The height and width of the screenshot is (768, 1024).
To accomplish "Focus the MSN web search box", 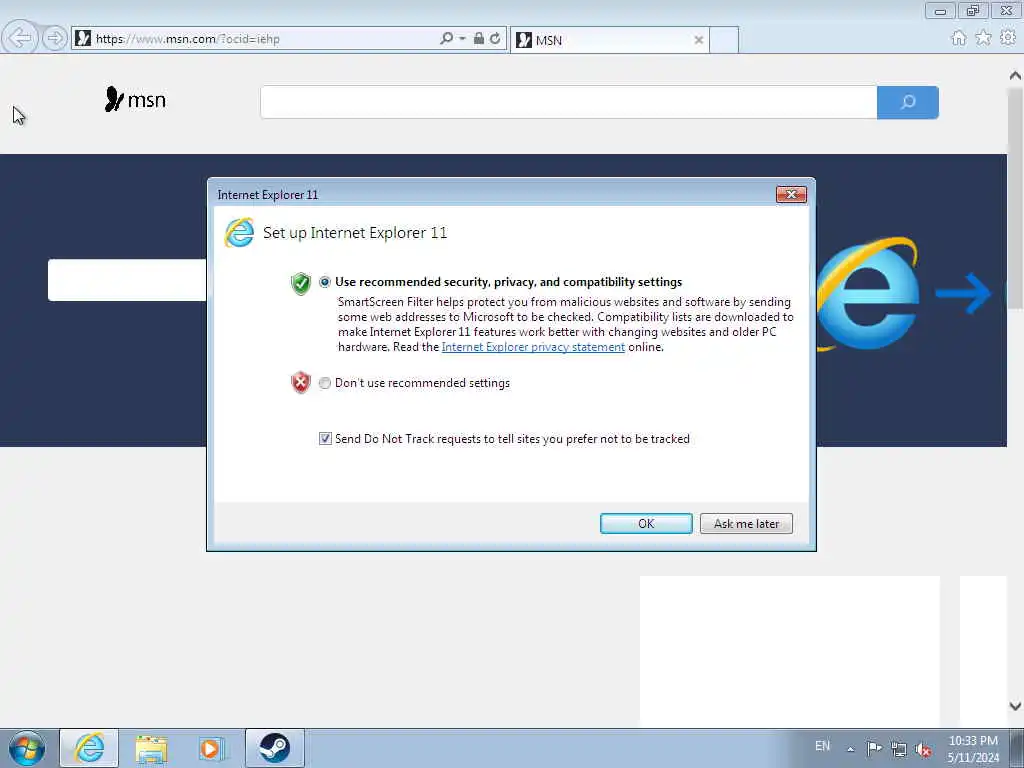I will [x=568, y=102].
